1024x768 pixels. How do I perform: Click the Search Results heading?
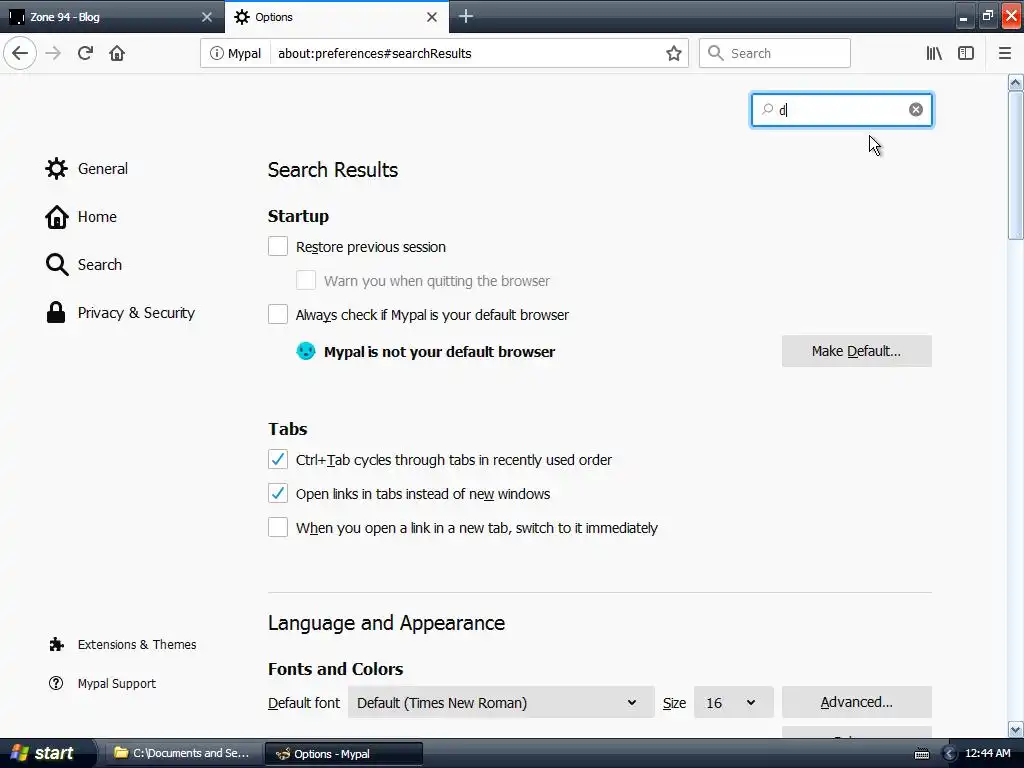[332, 170]
